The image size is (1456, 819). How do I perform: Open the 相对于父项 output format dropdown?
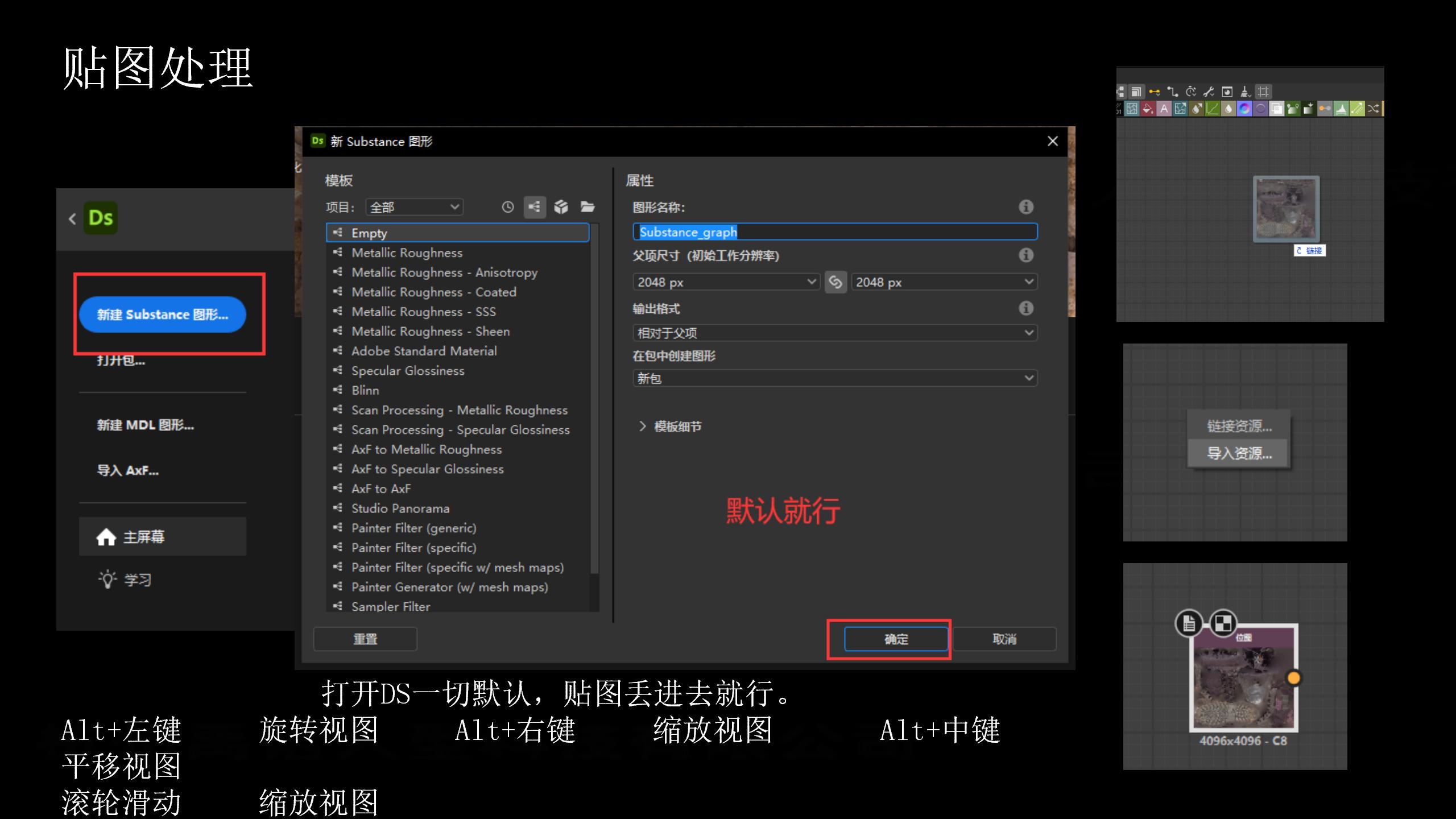pyautogui.click(x=835, y=333)
